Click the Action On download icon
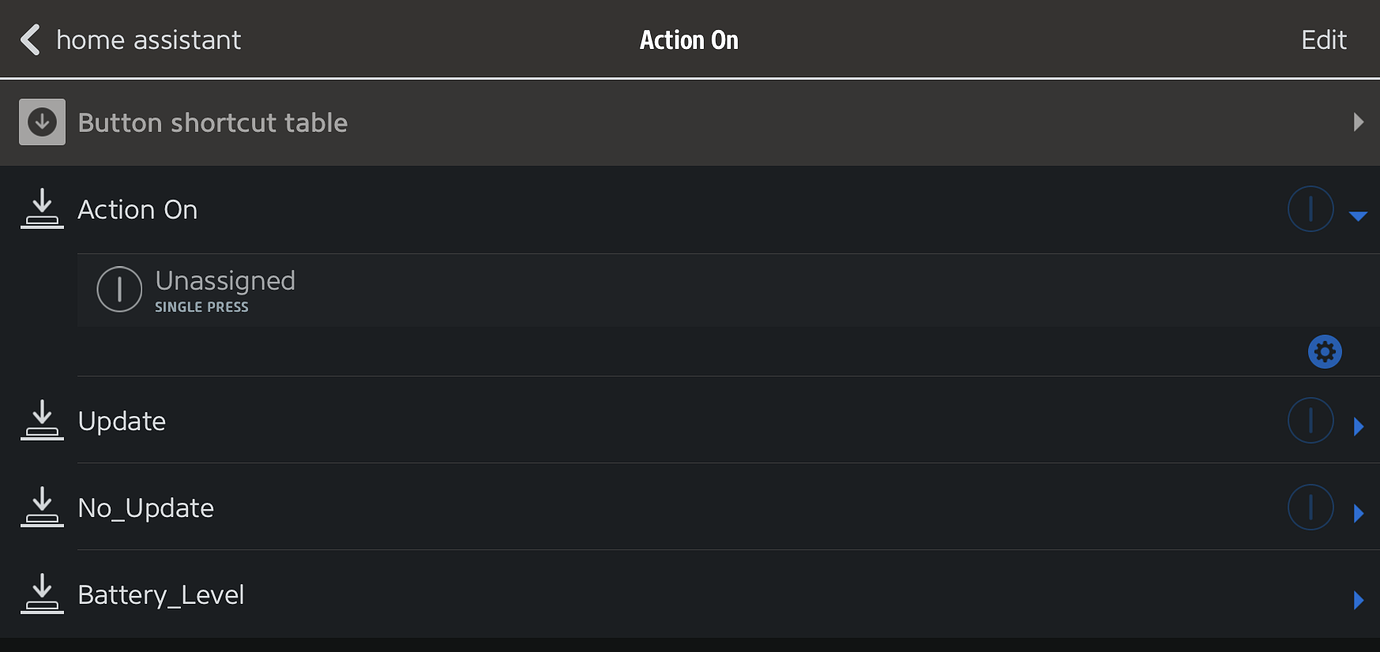 (x=42, y=210)
